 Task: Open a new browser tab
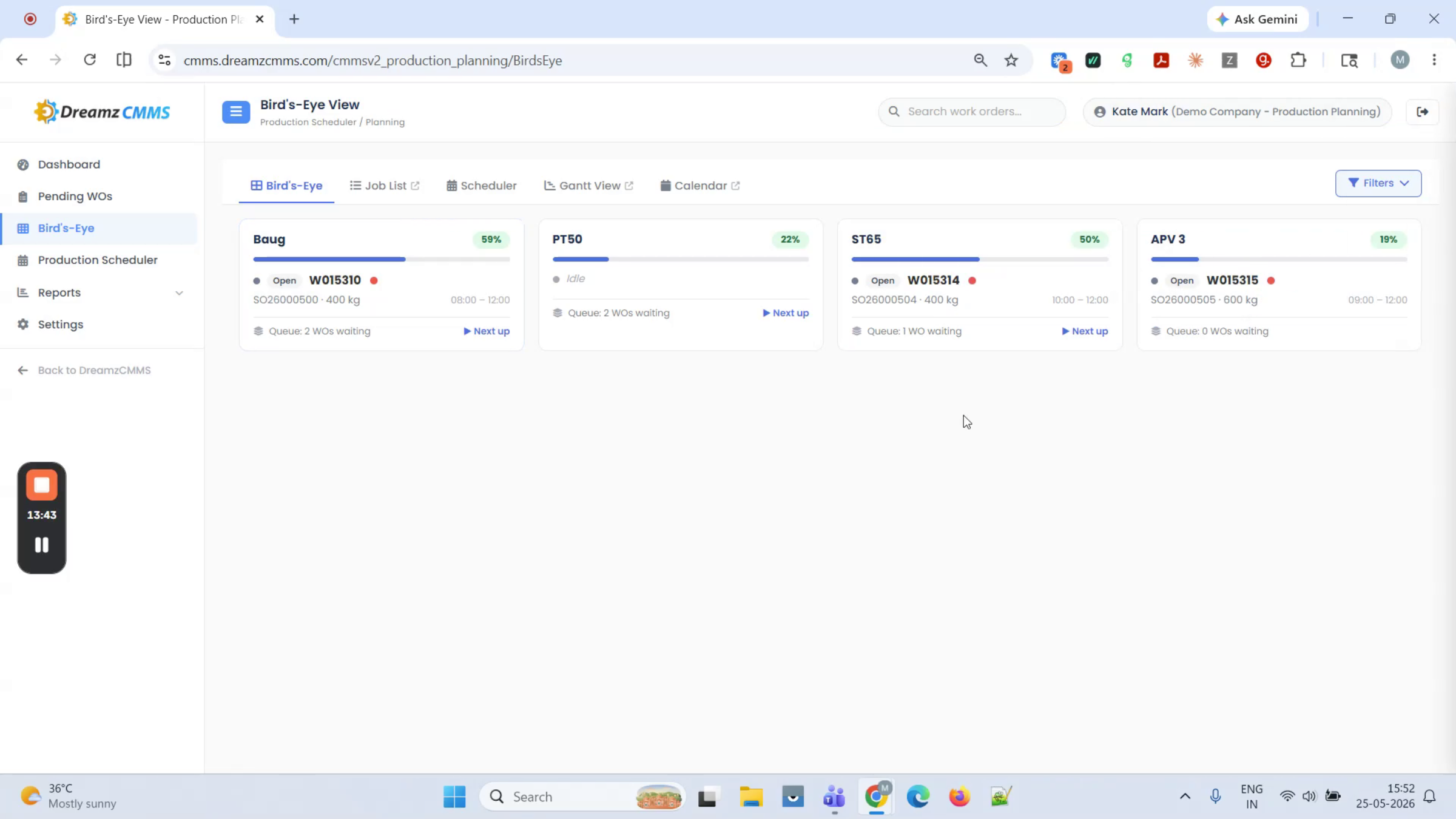click(294, 19)
